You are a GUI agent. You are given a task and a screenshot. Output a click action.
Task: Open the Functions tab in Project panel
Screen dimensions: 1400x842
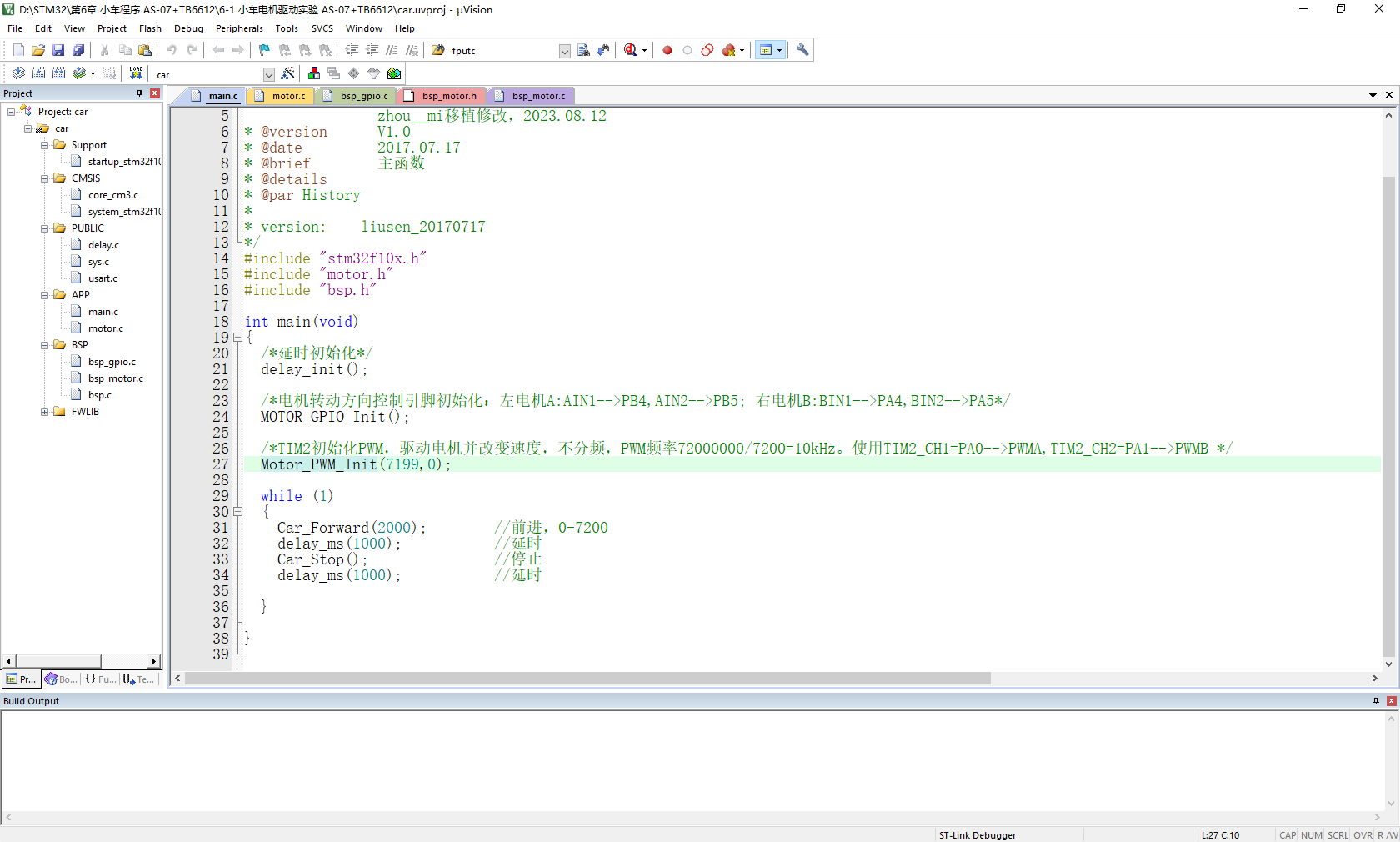click(101, 679)
